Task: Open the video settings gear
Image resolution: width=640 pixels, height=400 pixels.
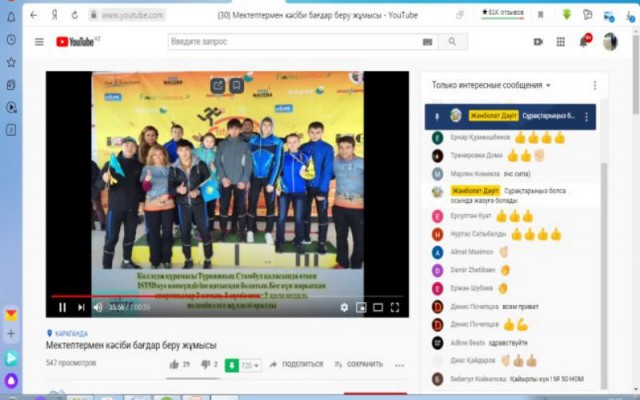Action: [344, 307]
